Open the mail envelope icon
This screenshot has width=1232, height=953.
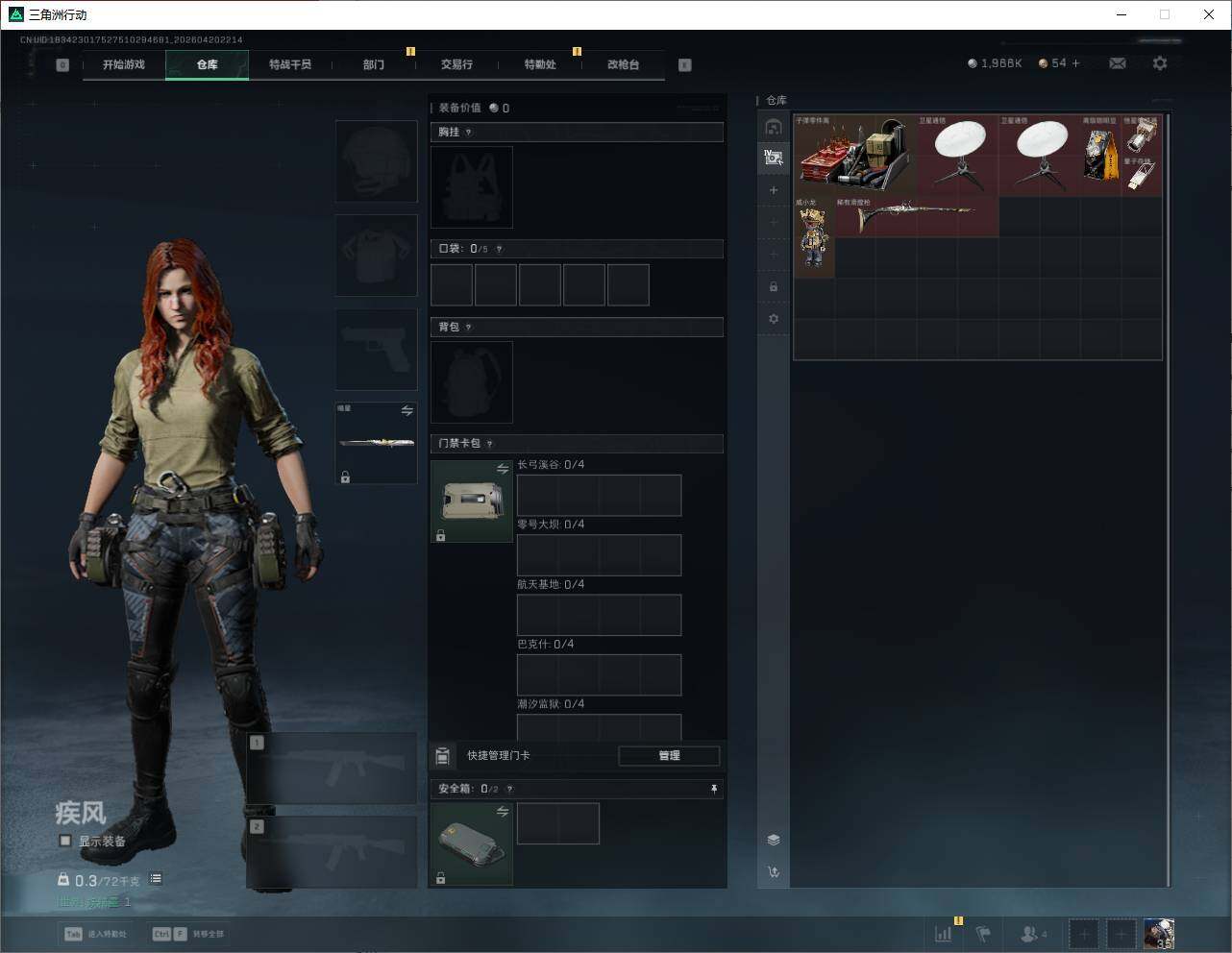tap(1118, 63)
